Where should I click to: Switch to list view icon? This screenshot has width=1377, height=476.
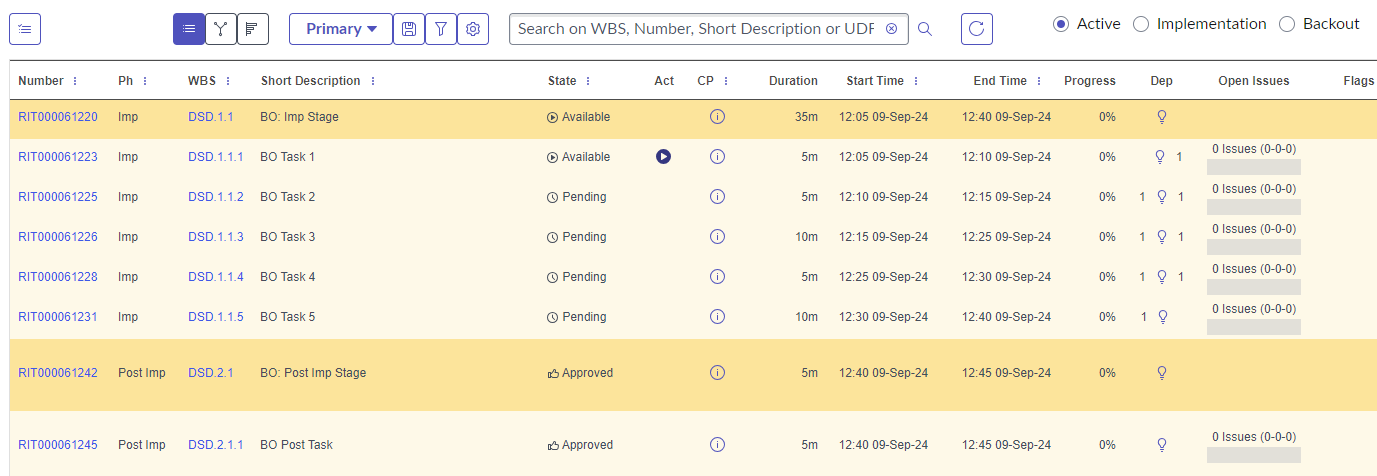[x=189, y=29]
